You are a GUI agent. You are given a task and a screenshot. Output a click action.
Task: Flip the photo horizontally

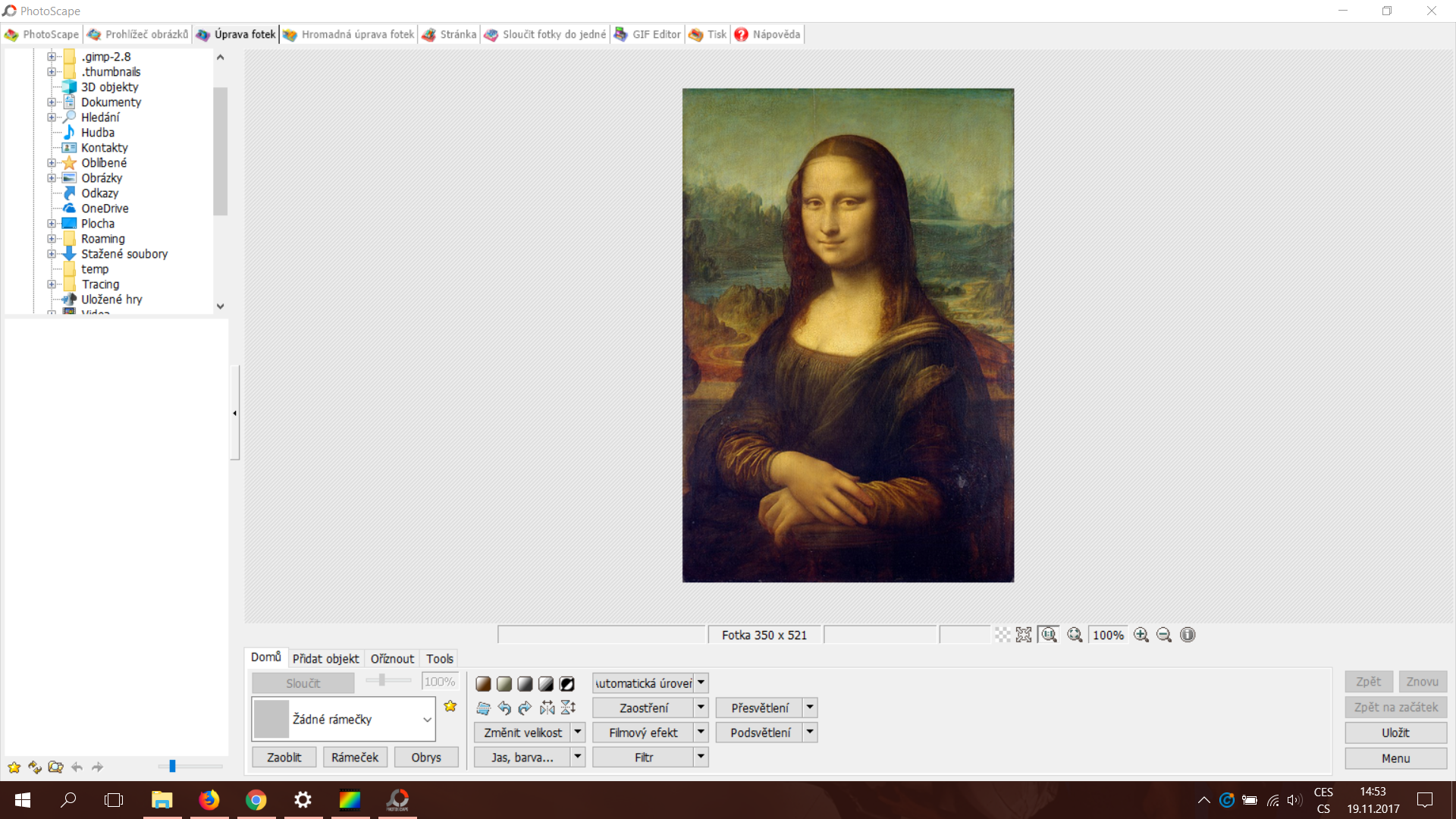[547, 708]
